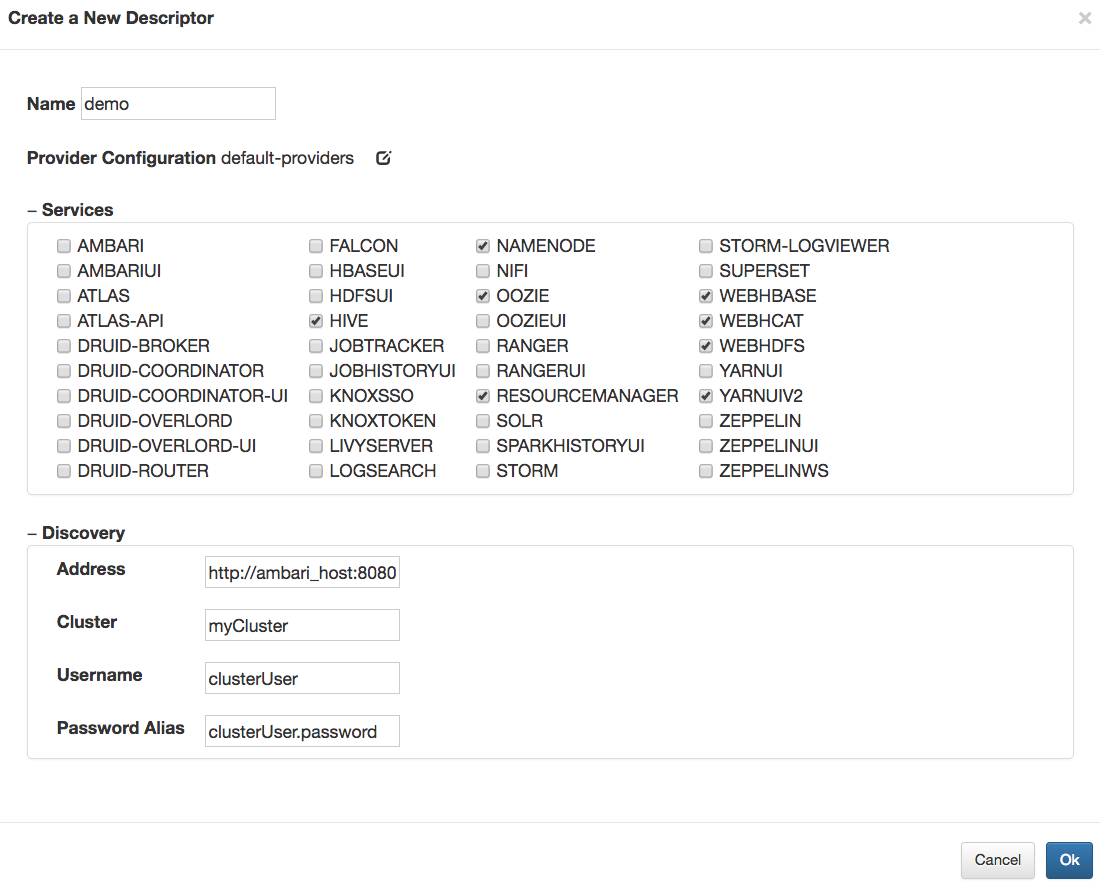The height and width of the screenshot is (887, 1100).
Task: Select the Password Alias input
Action: pyautogui.click(x=302, y=731)
